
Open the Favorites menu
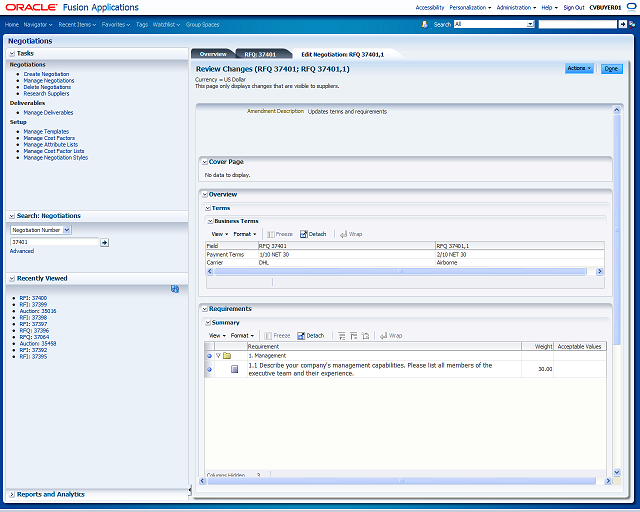pyautogui.click(x=116, y=24)
